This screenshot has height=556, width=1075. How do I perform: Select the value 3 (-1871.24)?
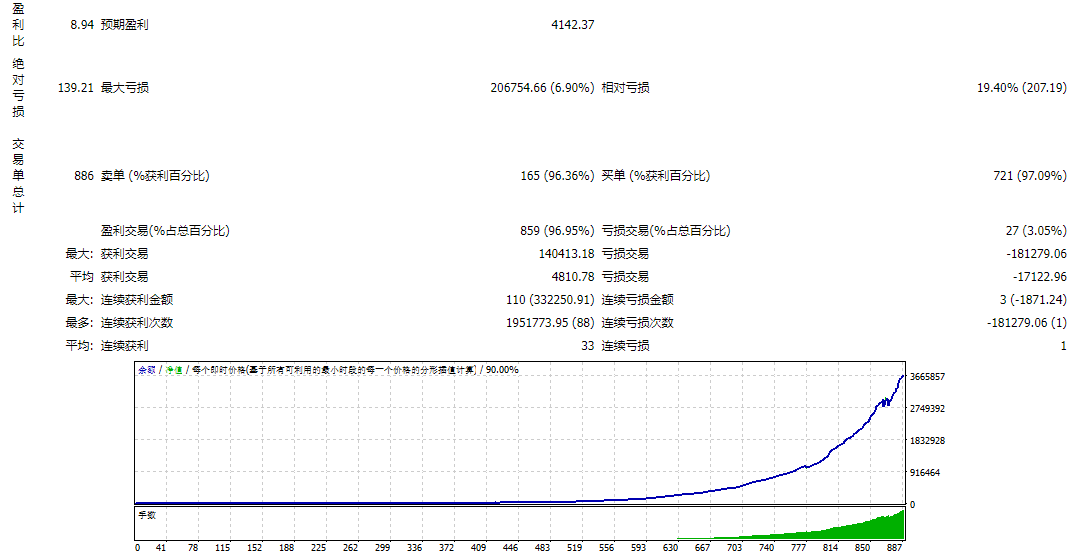pos(1034,300)
